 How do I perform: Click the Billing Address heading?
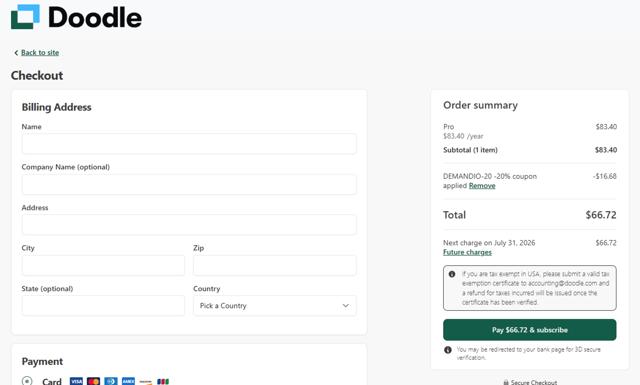click(56, 107)
